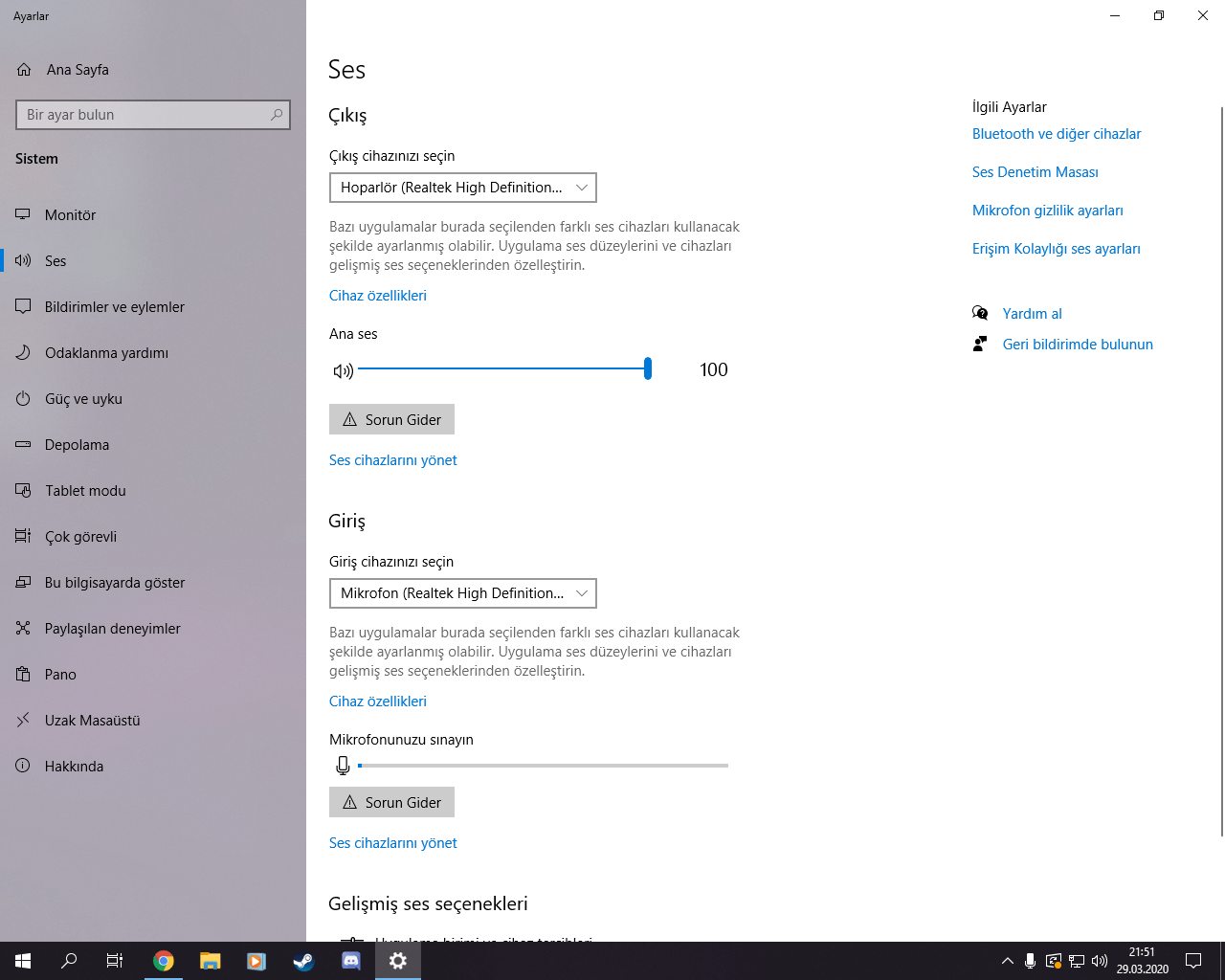The width and height of the screenshot is (1225, 980).
Task: Click the Yardım al chat icon
Action: point(980,313)
